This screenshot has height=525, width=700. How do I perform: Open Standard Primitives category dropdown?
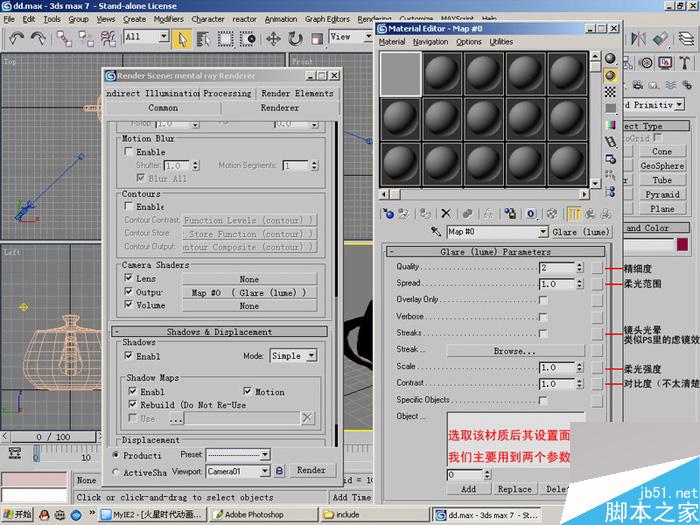pos(679,105)
